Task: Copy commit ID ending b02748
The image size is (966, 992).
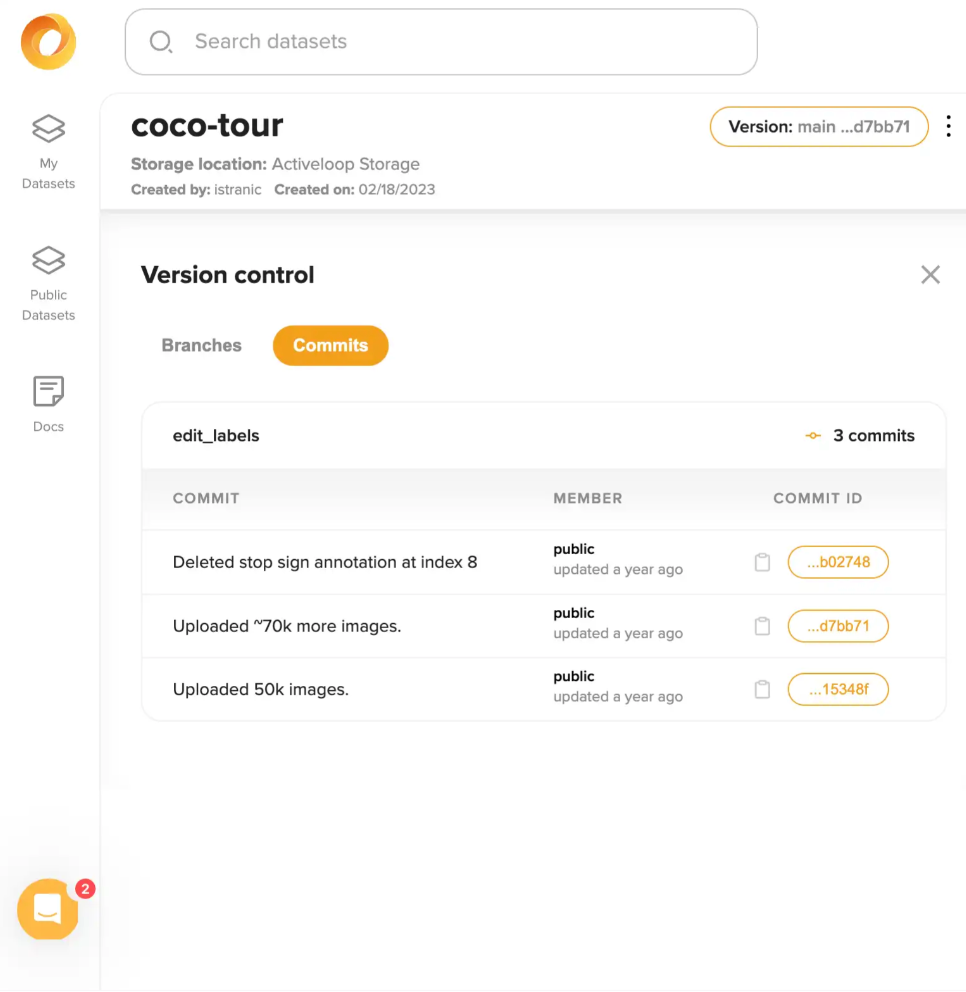Action: [762, 562]
